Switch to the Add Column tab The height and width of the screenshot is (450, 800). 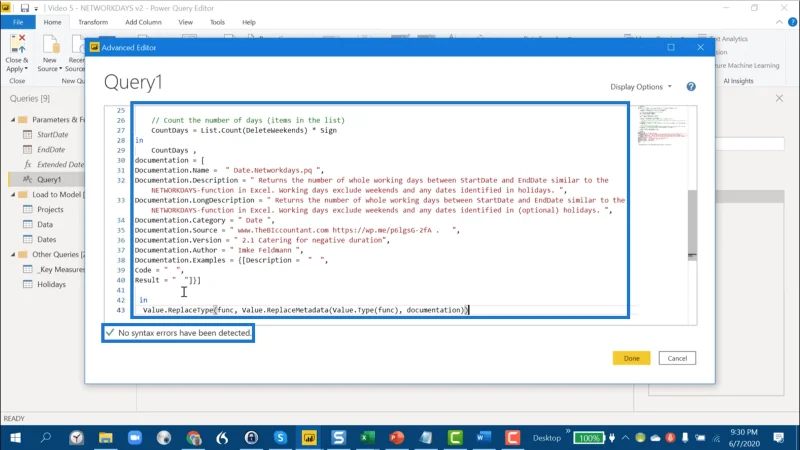(143, 22)
